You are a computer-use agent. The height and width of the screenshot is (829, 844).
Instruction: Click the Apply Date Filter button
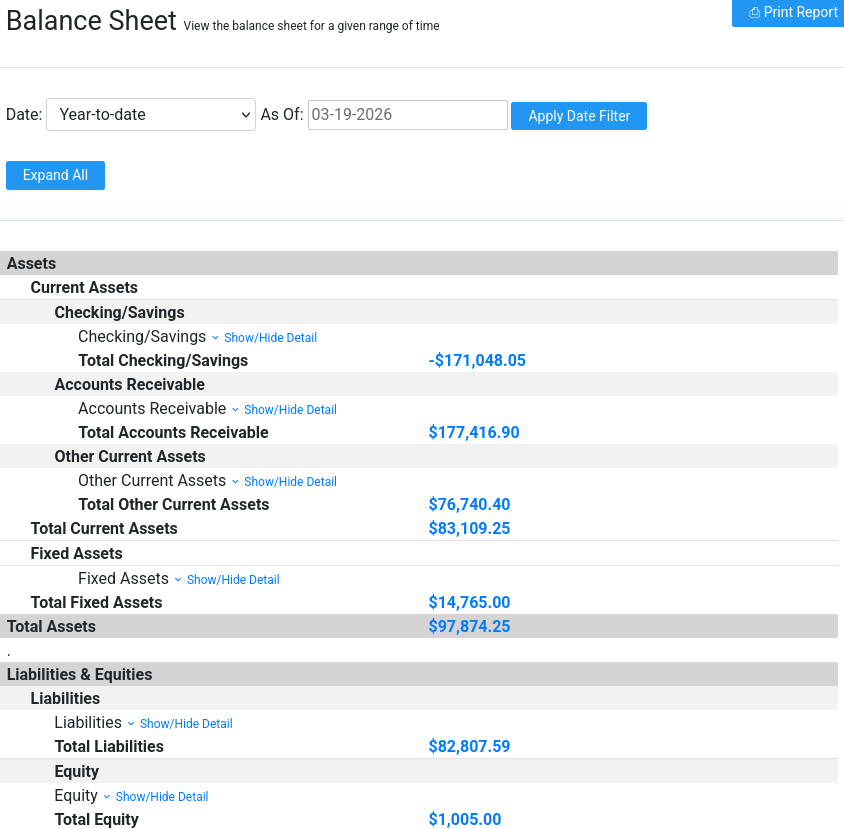tap(578, 115)
